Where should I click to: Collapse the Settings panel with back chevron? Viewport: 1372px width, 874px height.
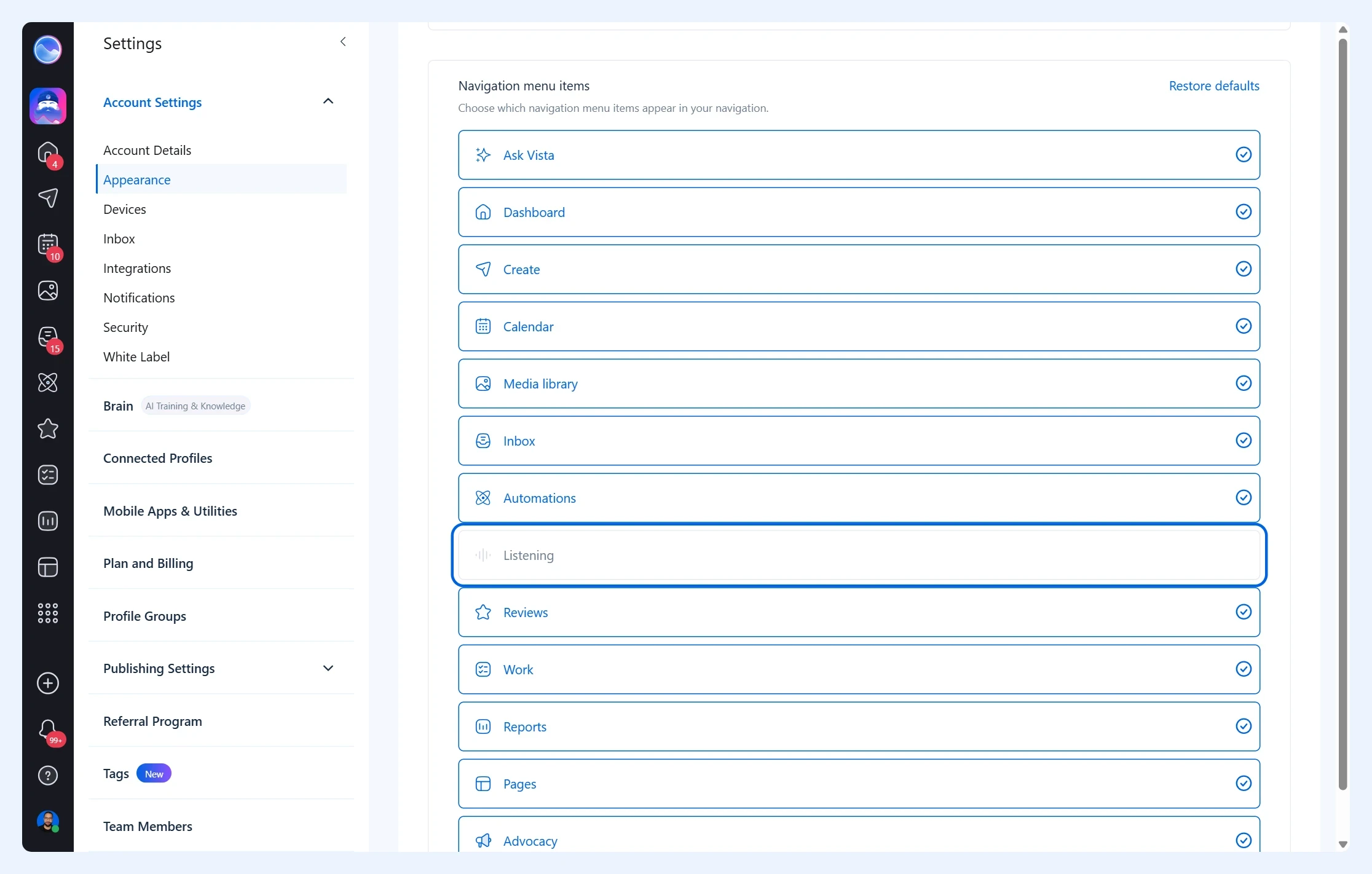343,42
